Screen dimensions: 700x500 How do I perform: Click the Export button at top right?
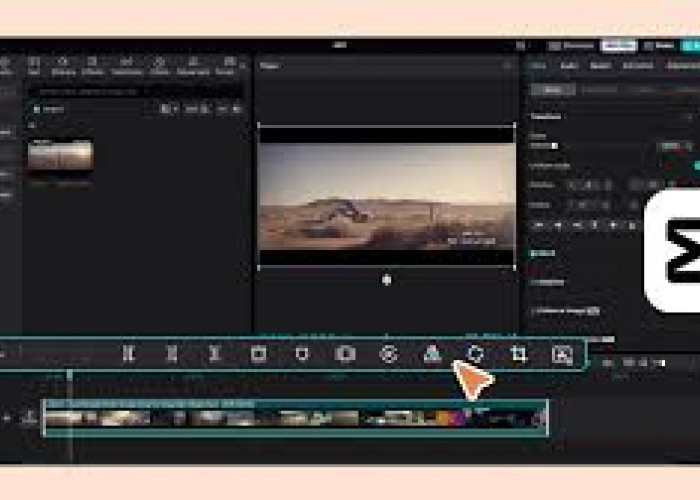coord(688,45)
